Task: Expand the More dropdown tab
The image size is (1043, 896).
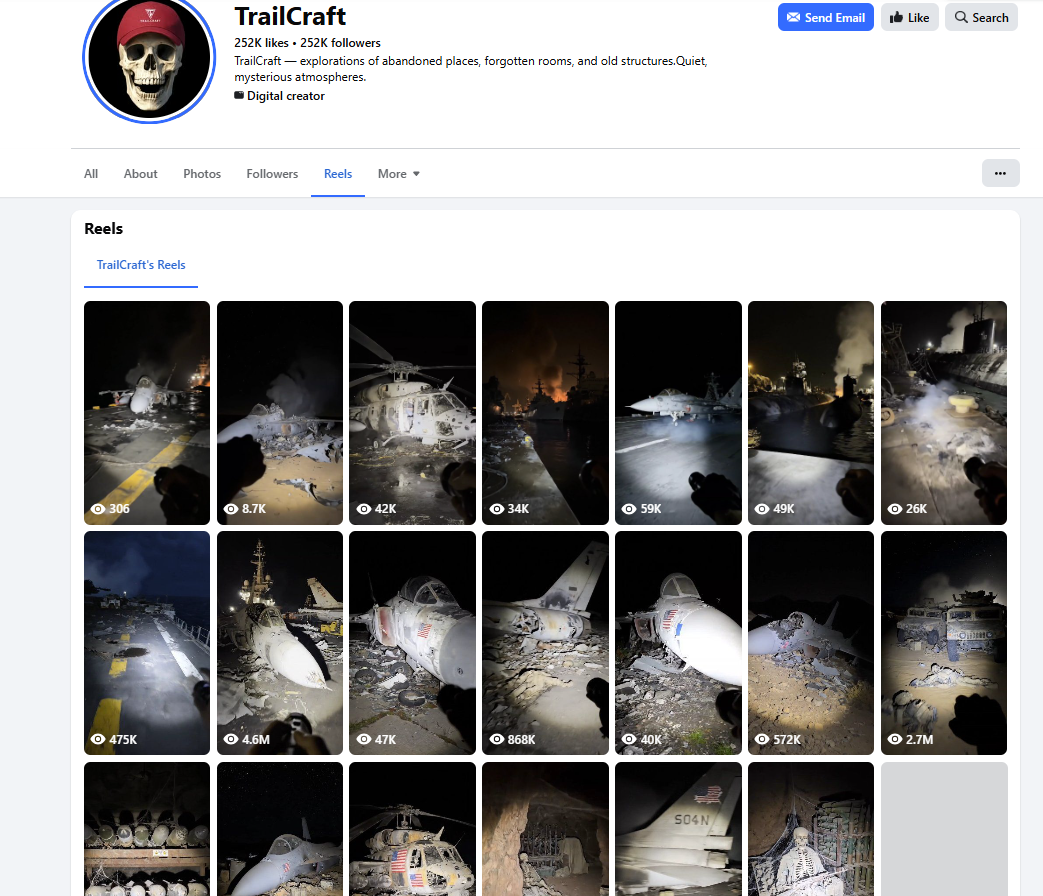Action: tap(398, 174)
